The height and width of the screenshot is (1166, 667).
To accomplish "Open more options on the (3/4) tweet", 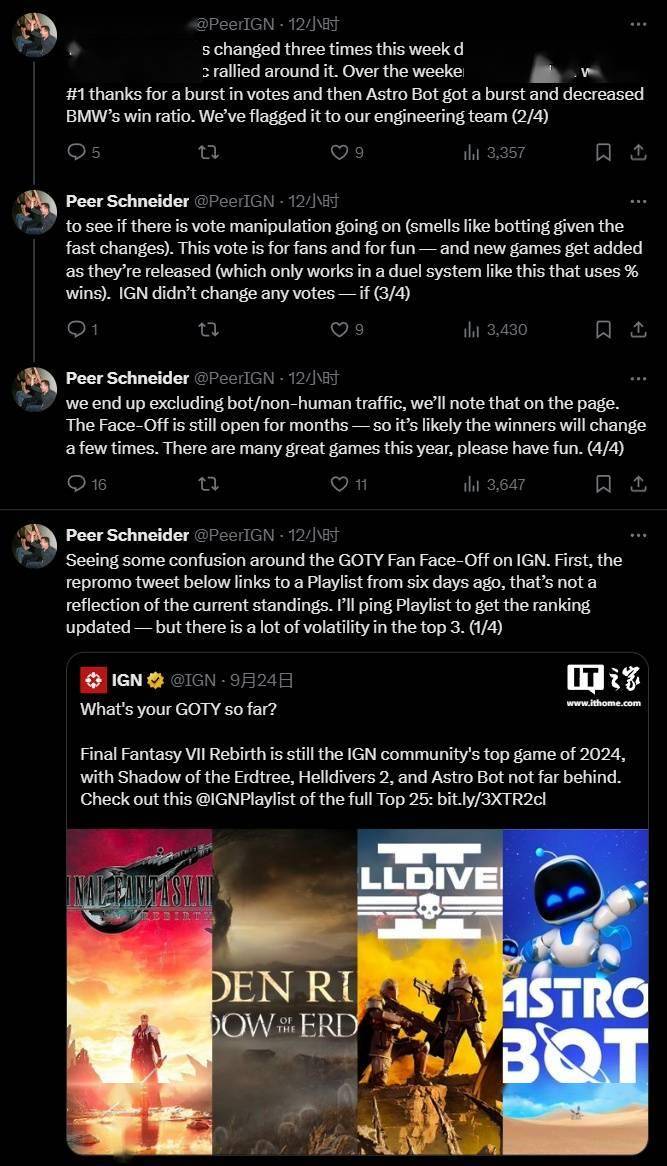I will pos(638,201).
